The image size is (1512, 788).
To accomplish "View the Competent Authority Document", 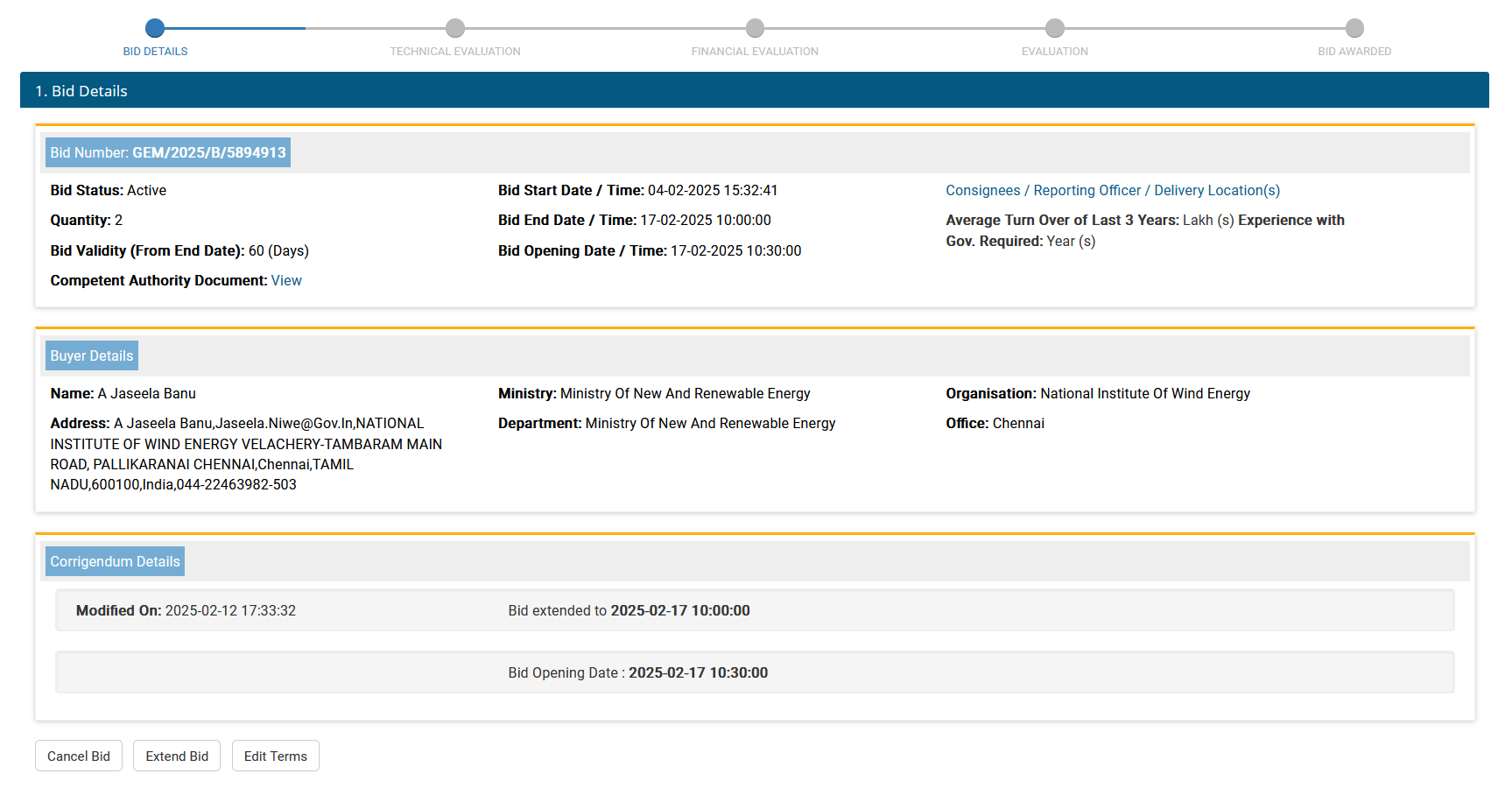I will click(x=286, y=281).
